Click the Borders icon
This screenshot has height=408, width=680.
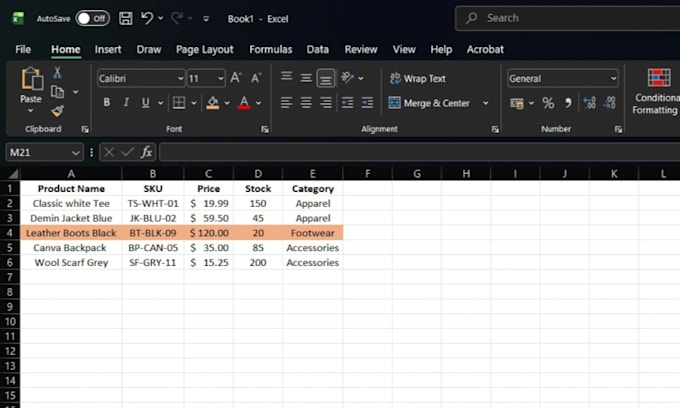point(179,103)
